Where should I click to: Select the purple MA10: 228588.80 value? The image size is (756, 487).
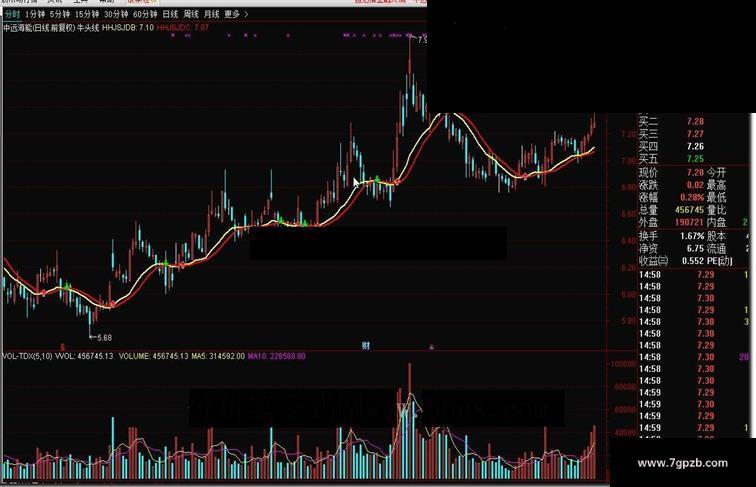(x=277, y=356)
